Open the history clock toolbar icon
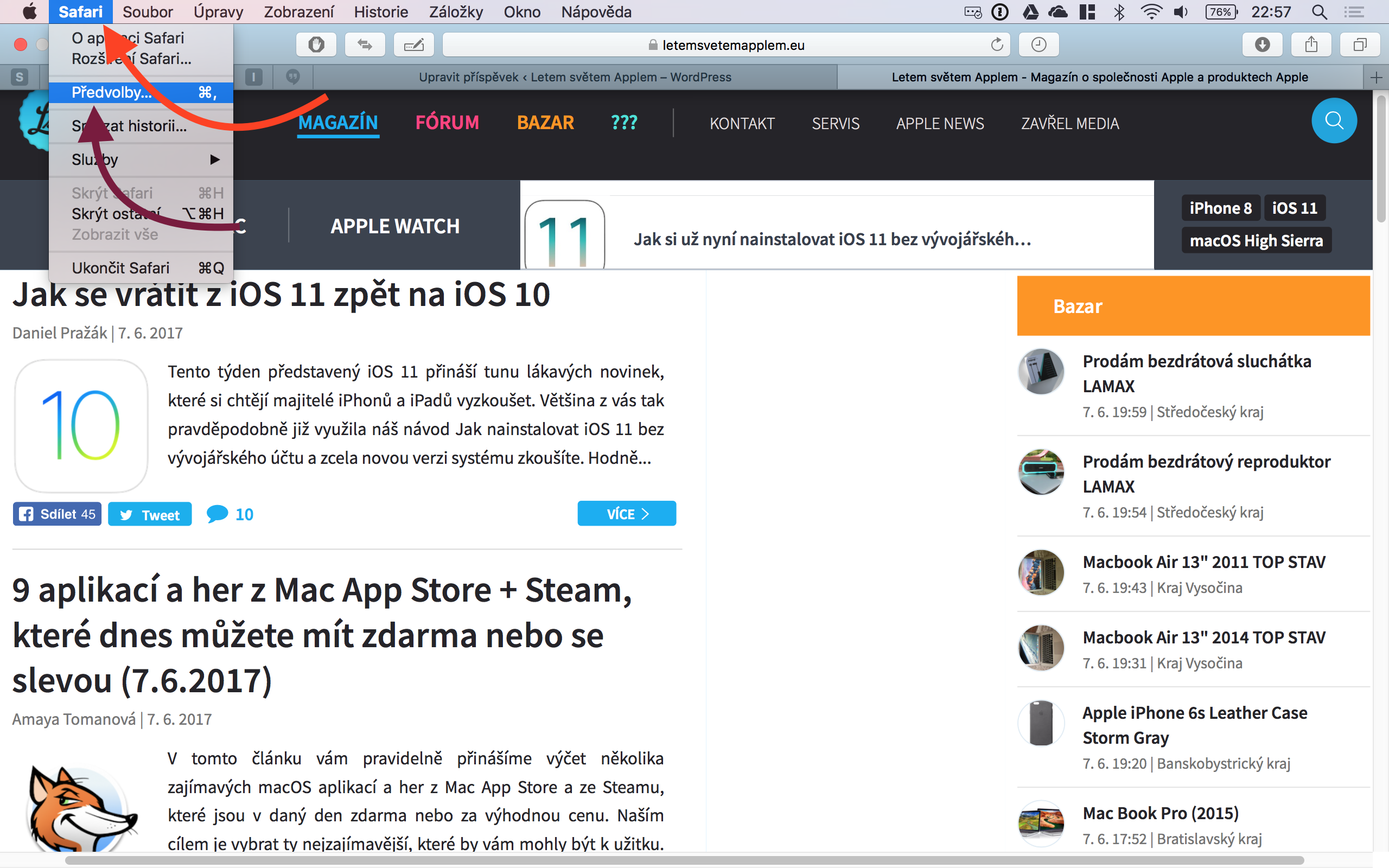Viewport: 1389px width, 868px height. 1038,45
